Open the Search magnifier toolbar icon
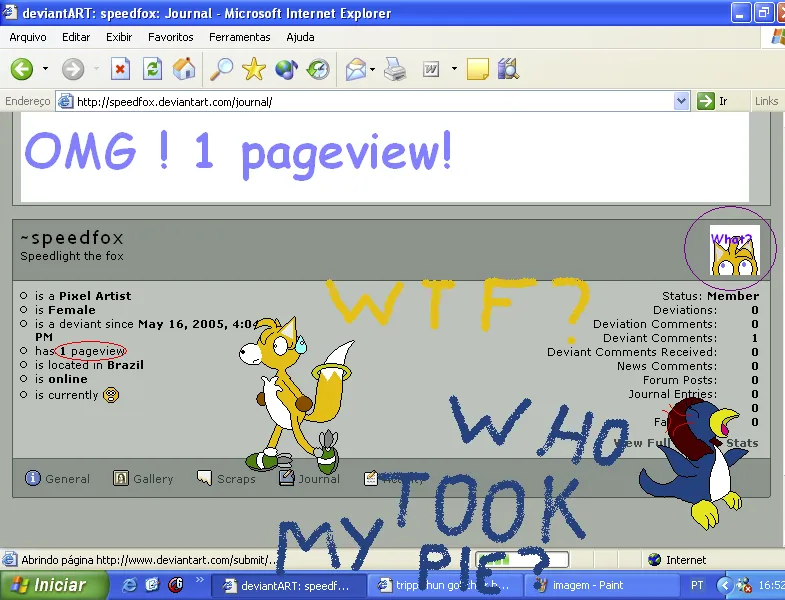This screenshot has width=785, height=600. coord(220,69)
